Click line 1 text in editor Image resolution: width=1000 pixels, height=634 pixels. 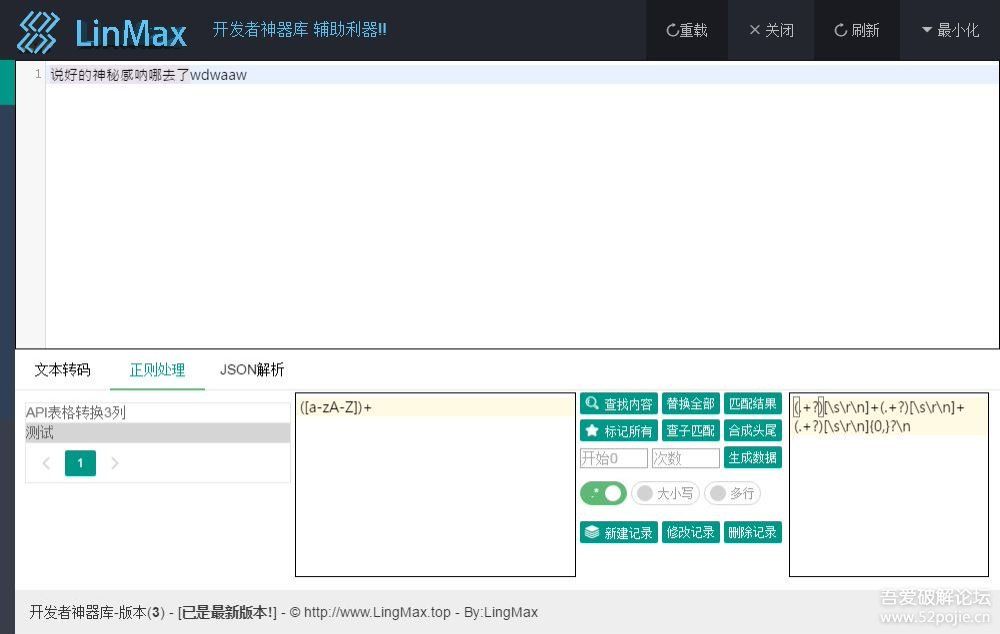149,75
